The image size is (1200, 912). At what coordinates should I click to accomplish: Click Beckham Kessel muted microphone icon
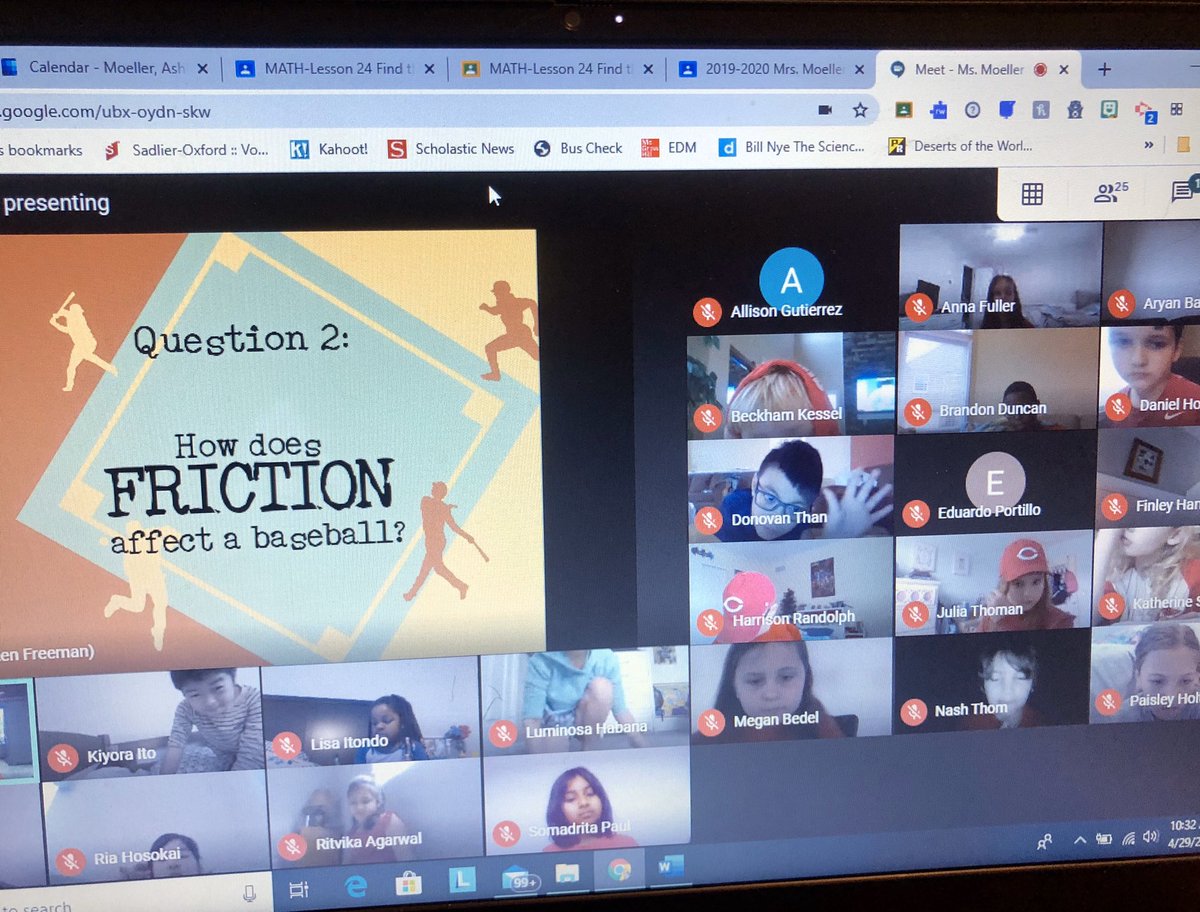coord(708,416)
